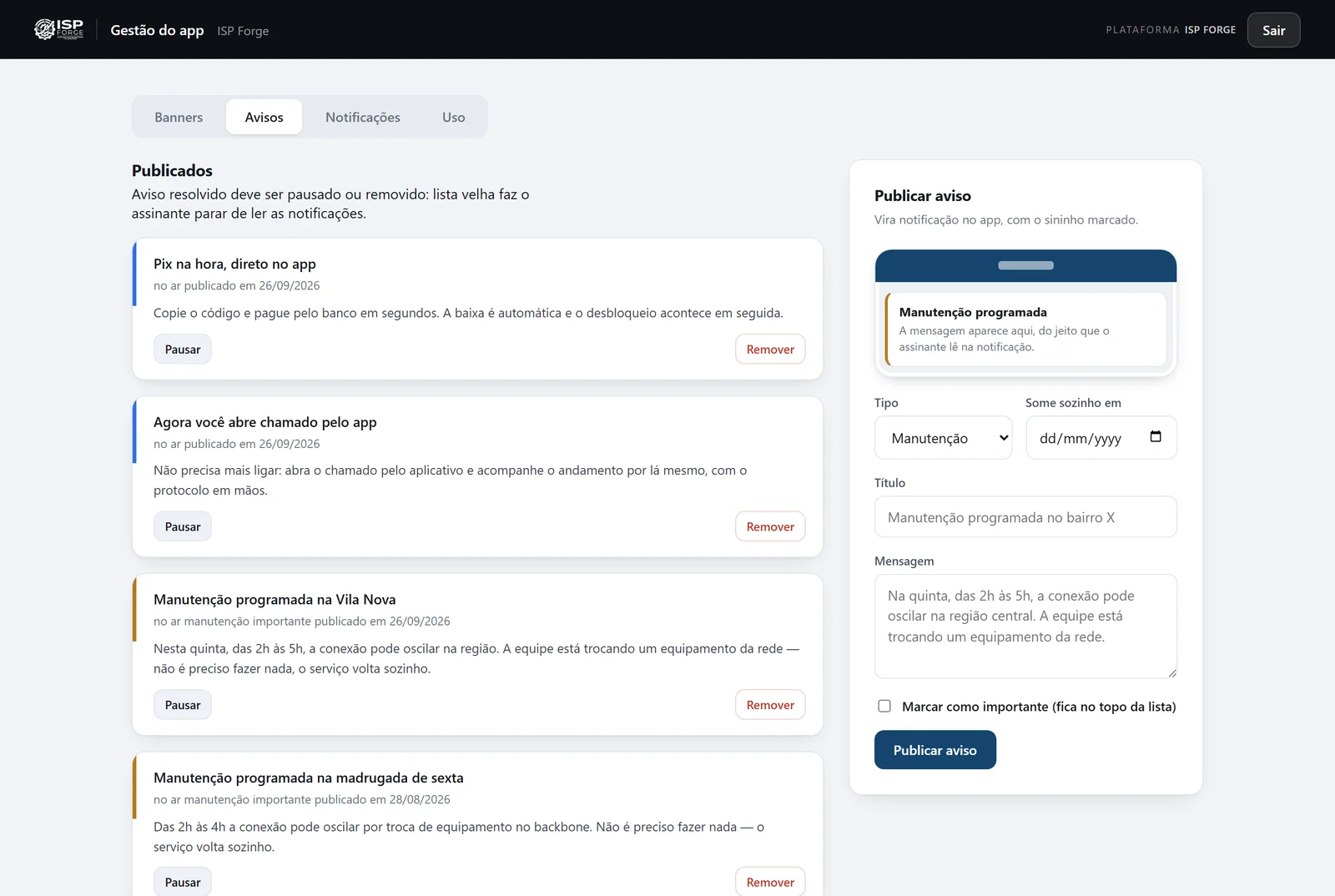Click the Pix na hora, direto no app title
Image resolution: width=1335 pixels, height=896 pixels.
[x=234, y=264]
